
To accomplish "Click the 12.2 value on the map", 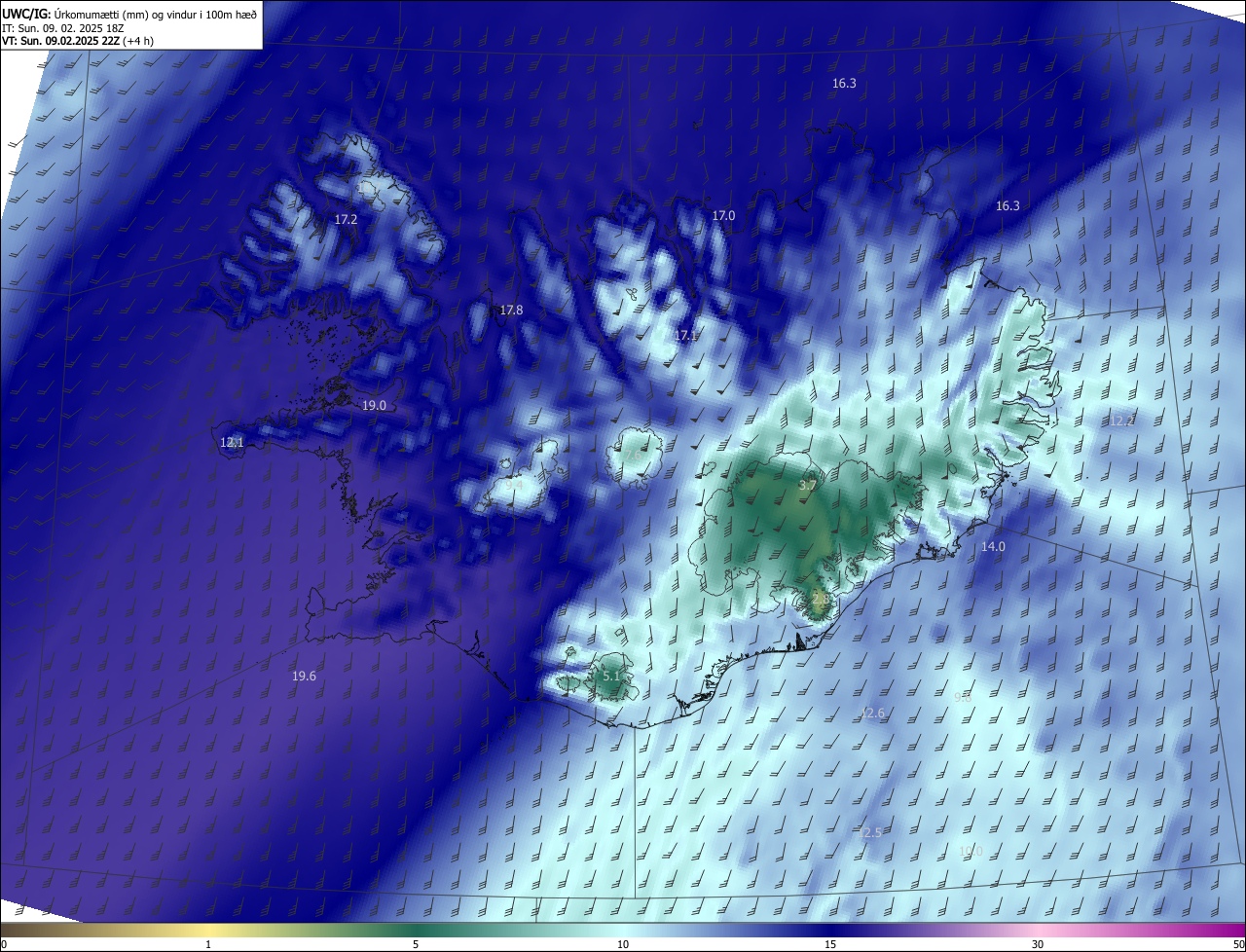I will click(1122, 421).
